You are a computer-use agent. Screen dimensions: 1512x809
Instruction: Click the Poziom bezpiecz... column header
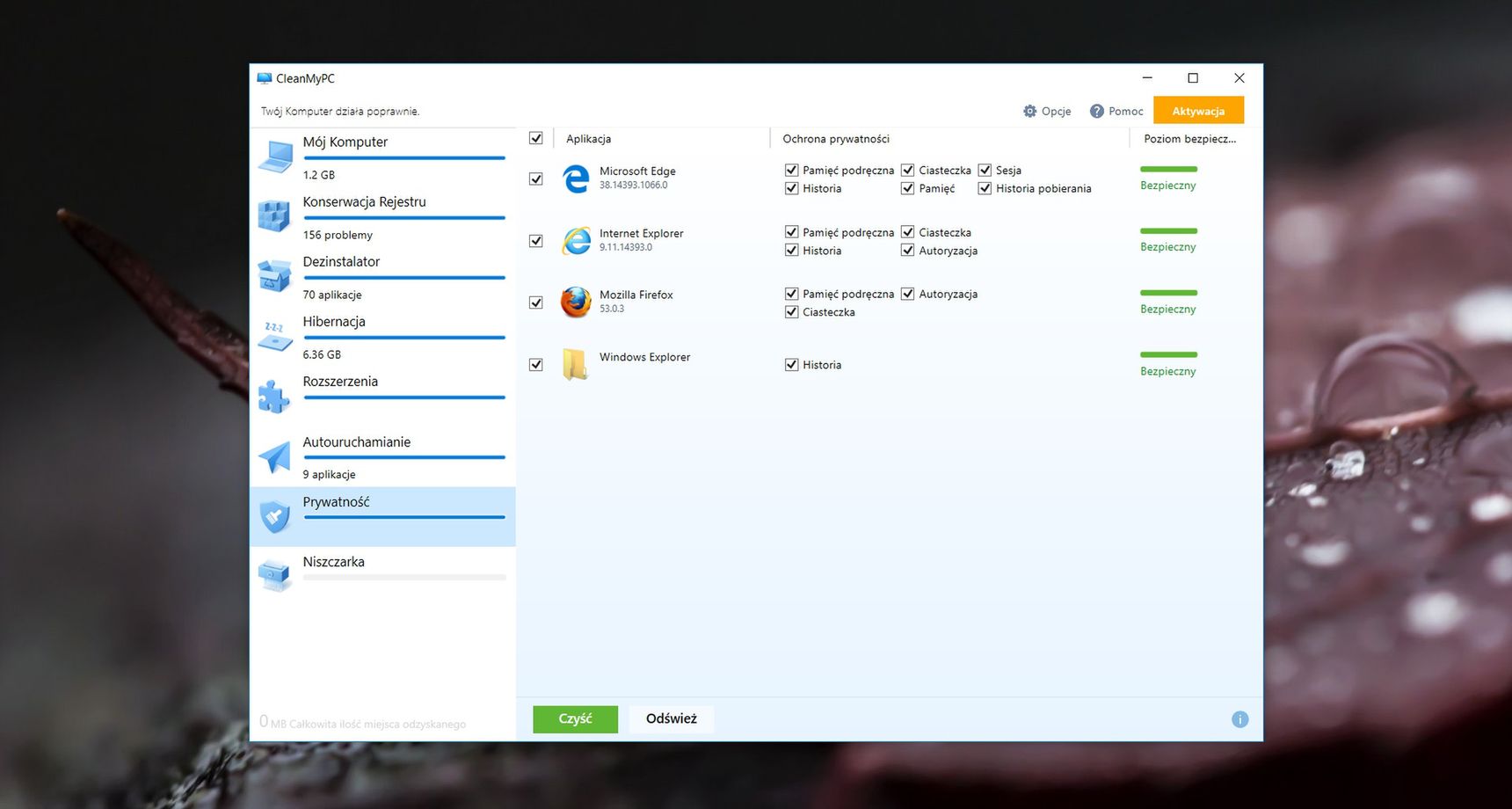coord(1189,139)
